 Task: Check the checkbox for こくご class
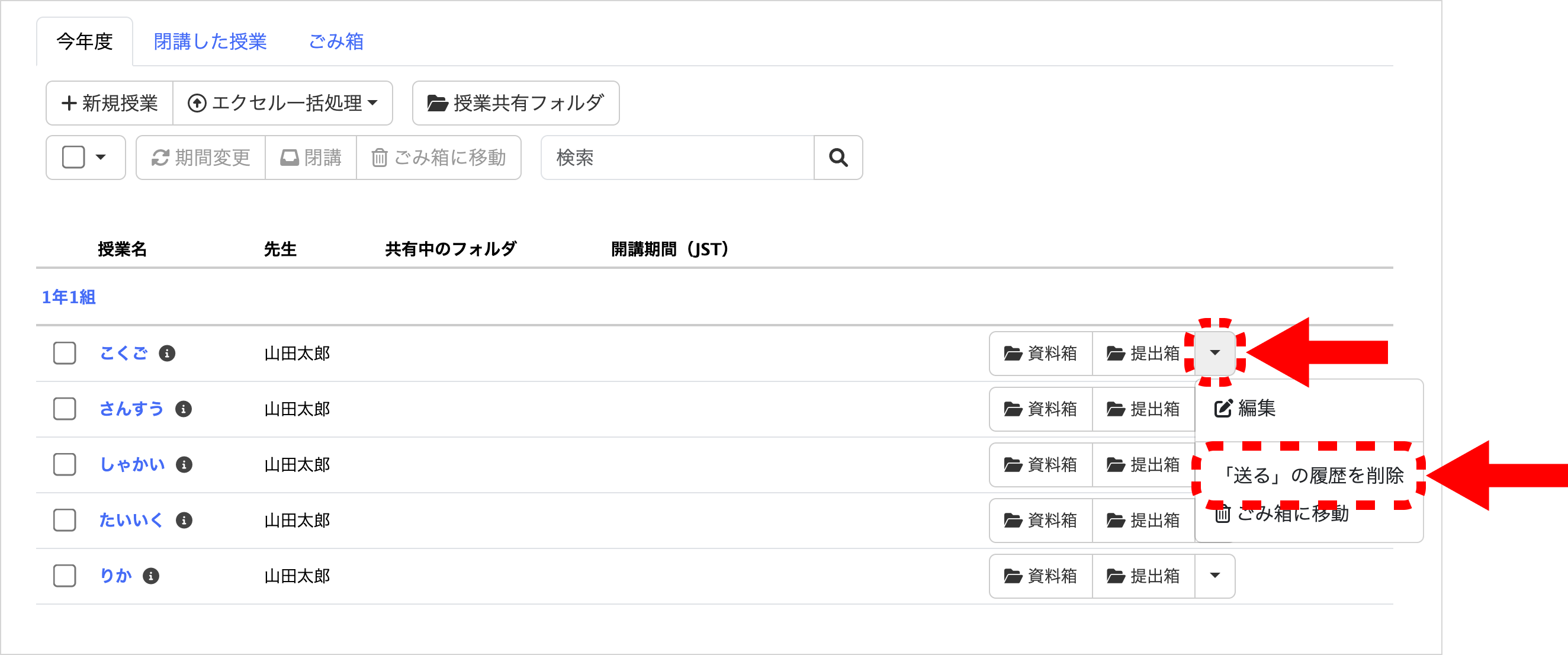[x=65, y=353]
